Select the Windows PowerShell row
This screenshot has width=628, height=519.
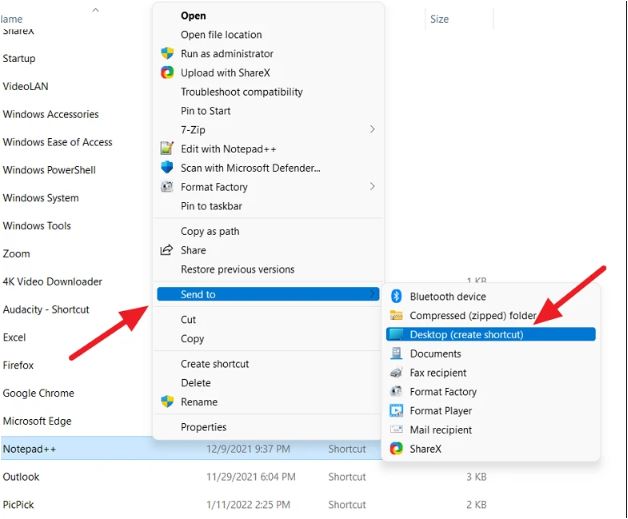coord(49,170)
